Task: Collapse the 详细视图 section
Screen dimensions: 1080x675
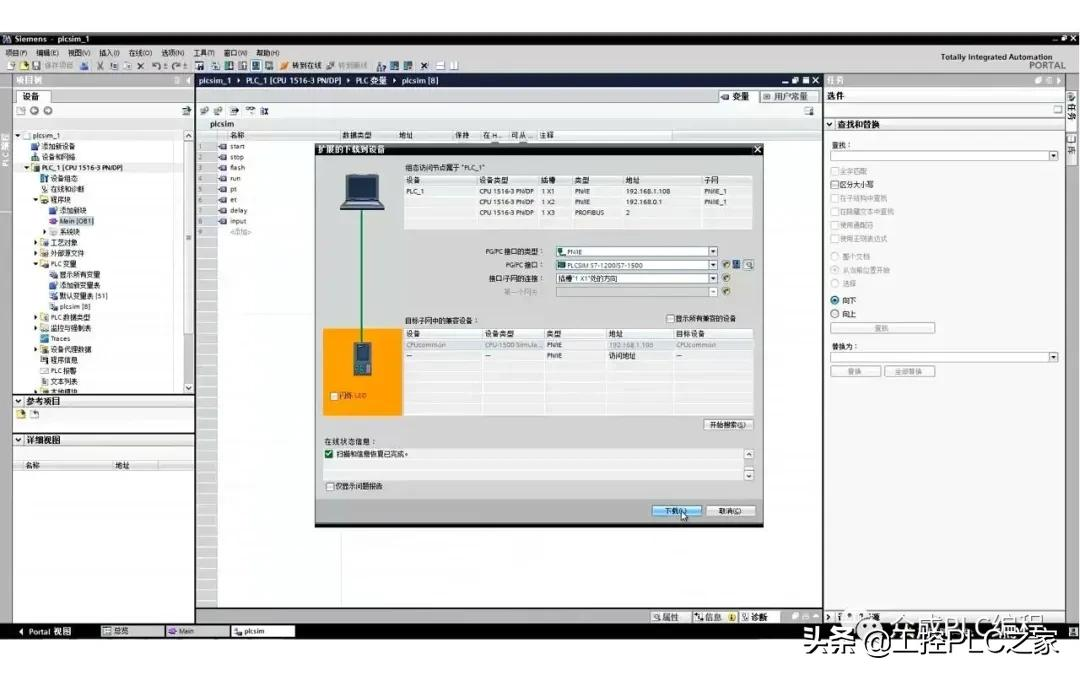Action: tap(19, 439)
